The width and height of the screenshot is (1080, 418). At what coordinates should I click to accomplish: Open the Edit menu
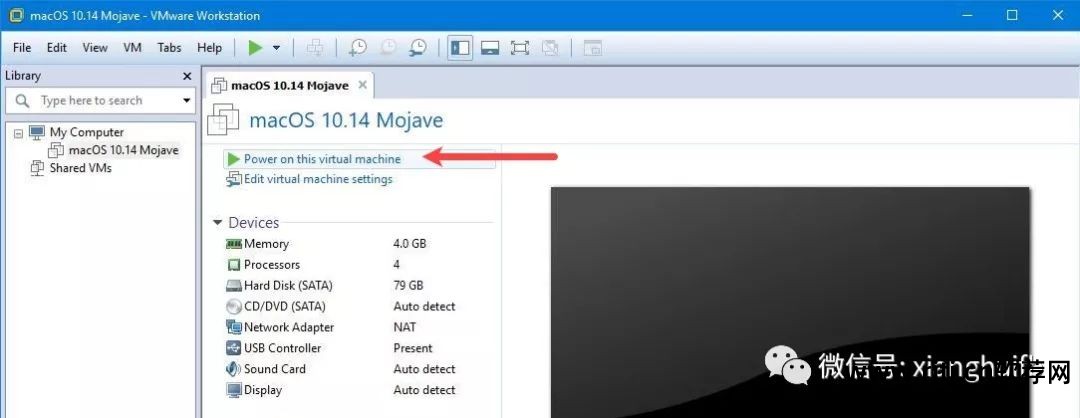coord(56,48)
